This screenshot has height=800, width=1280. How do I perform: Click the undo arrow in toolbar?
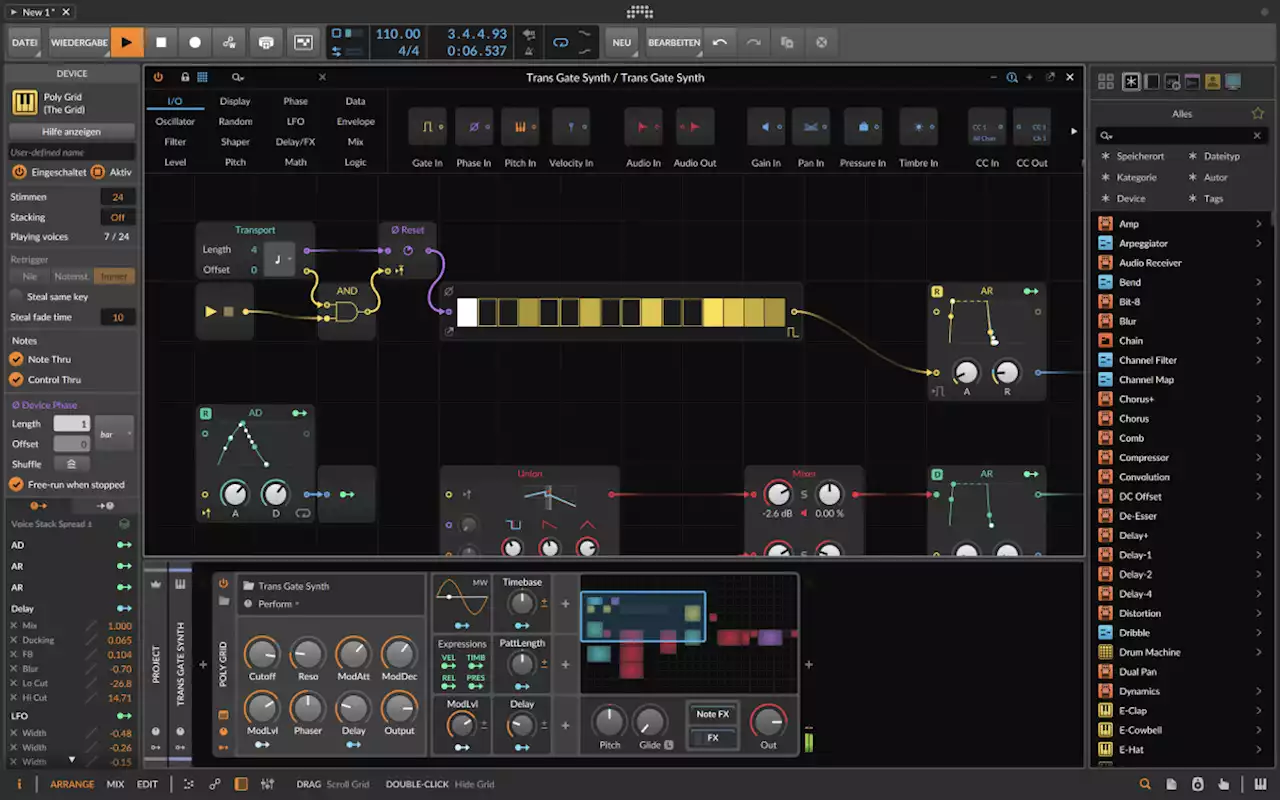click(719, 43)
